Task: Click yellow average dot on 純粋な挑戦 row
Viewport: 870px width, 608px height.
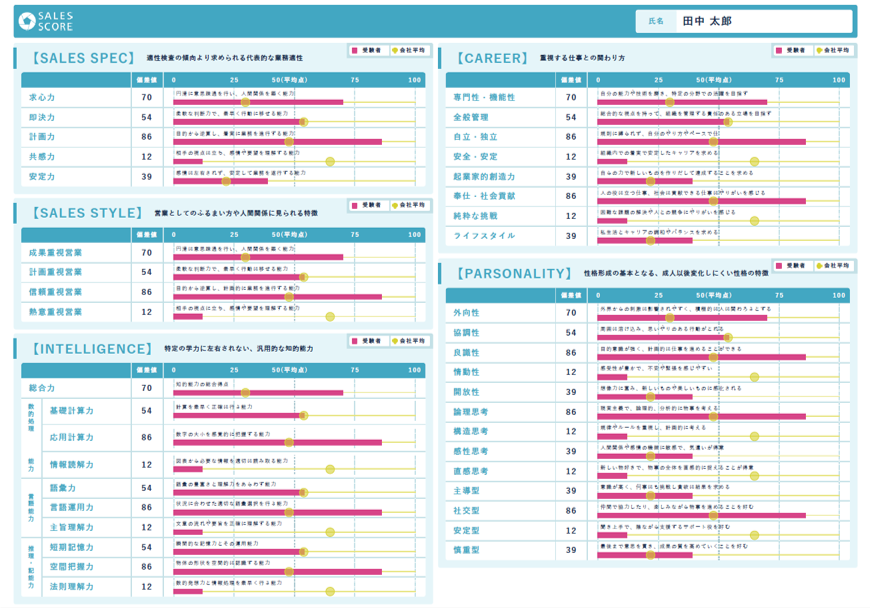Action: [x=754, y=220]
